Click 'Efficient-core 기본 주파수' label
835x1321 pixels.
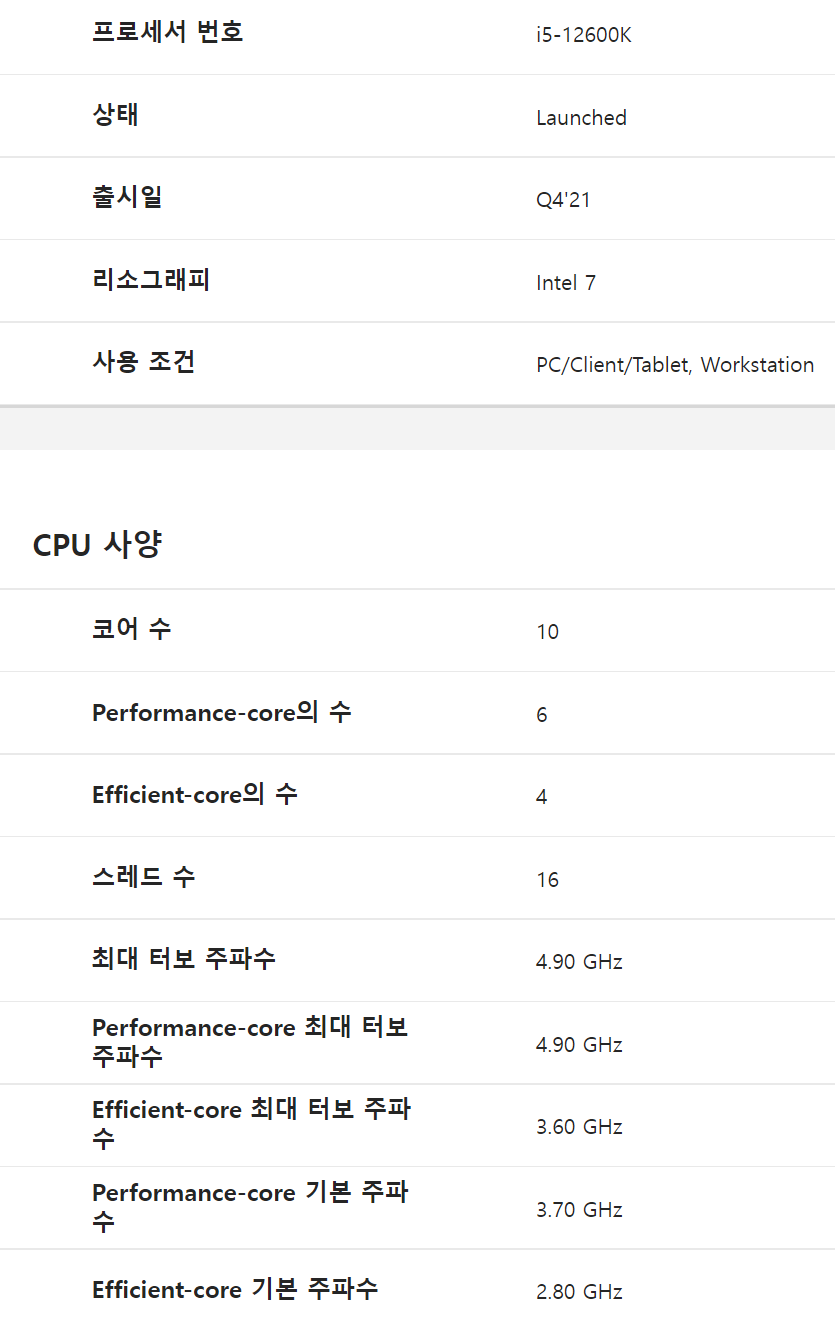[235, 1289]
